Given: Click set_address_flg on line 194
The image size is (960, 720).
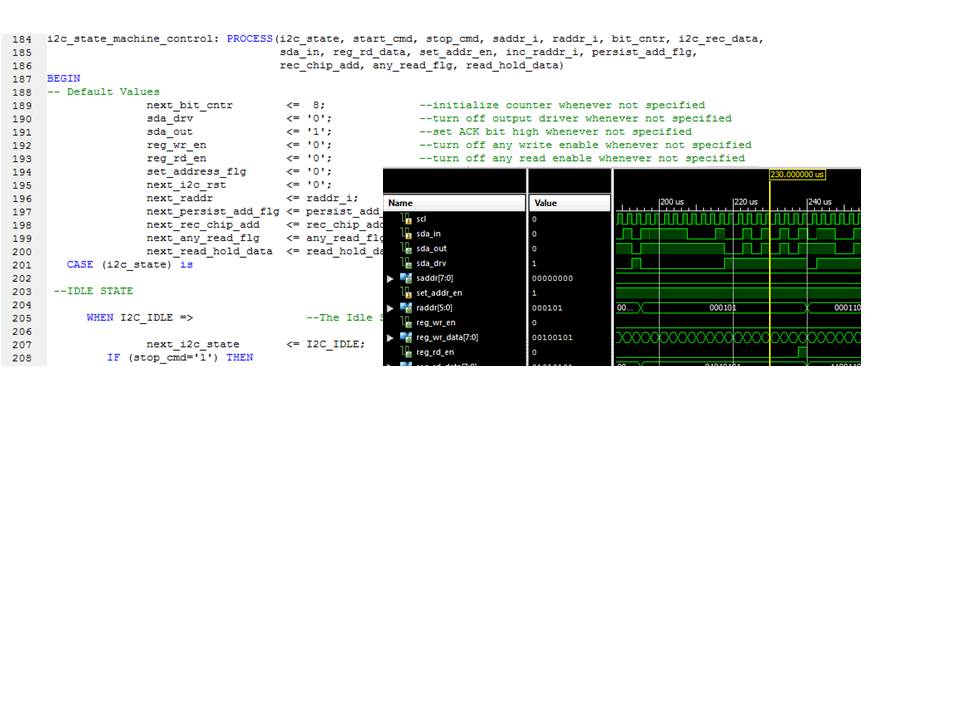Looking at the screenshot, I should point(196,172).
